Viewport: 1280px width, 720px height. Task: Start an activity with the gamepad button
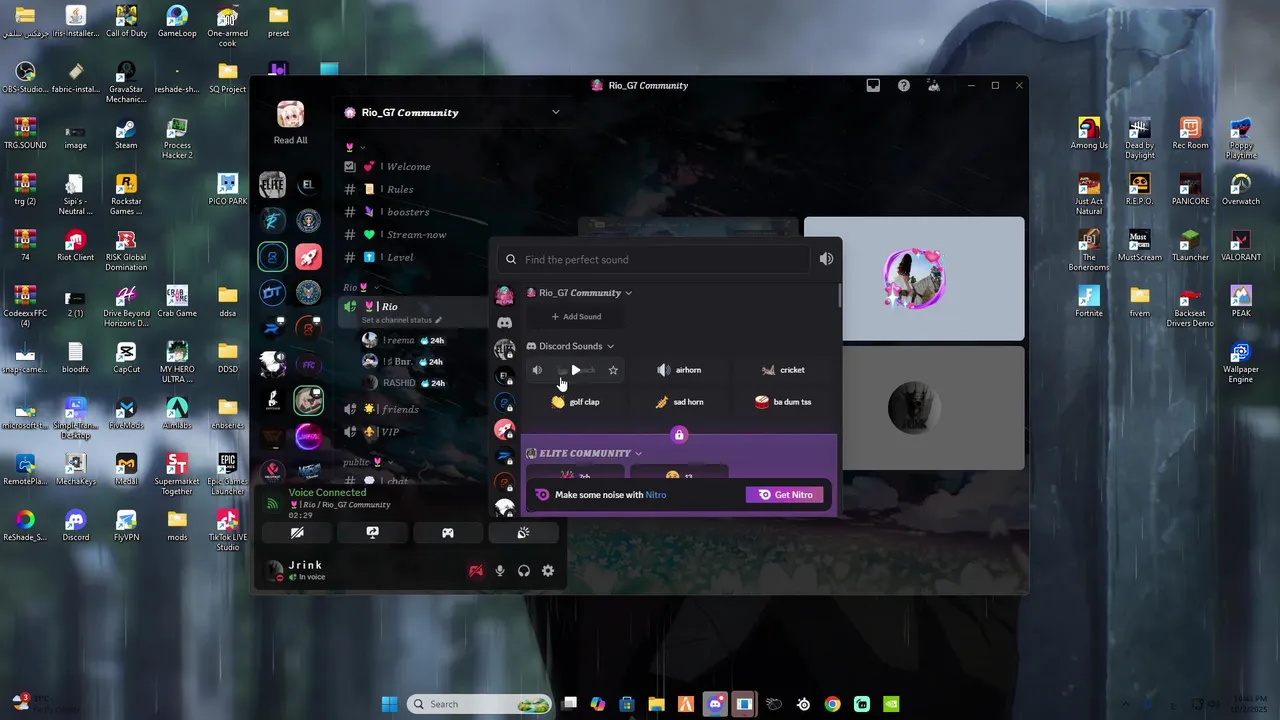[x=448, y=533]
